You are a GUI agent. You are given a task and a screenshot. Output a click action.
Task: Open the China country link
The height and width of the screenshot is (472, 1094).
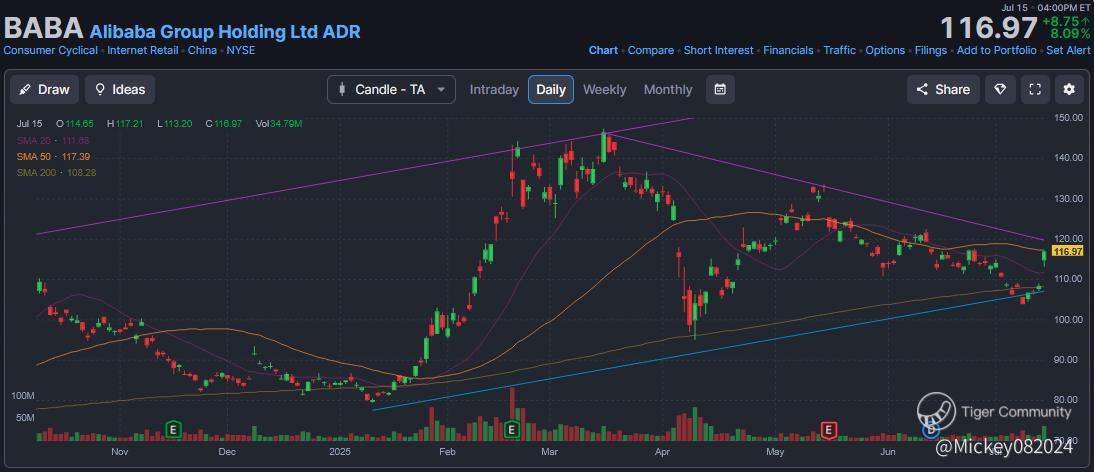202,50
